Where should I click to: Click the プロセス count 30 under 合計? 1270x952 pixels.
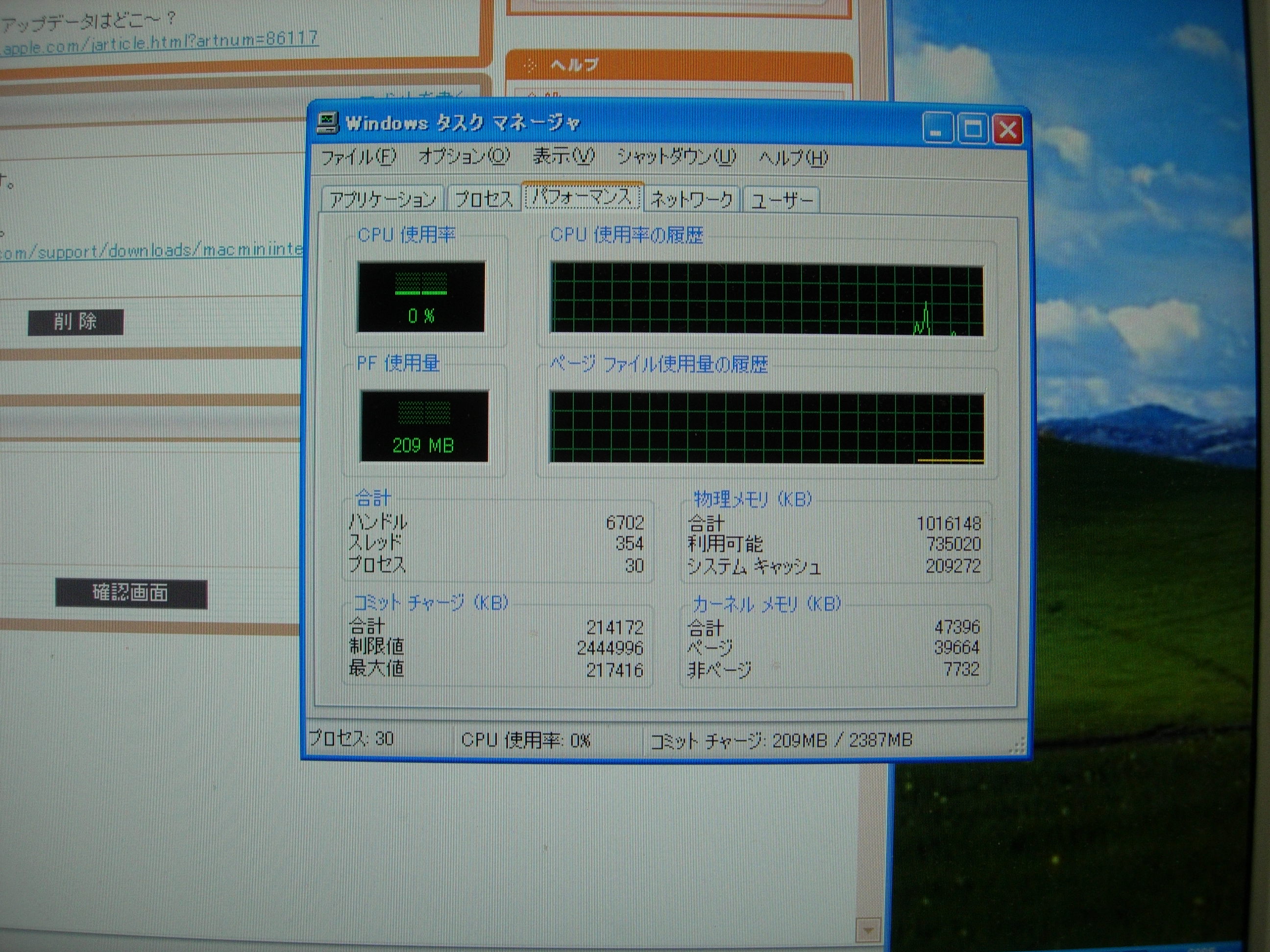pyautogui.click(x=634, y=566)
